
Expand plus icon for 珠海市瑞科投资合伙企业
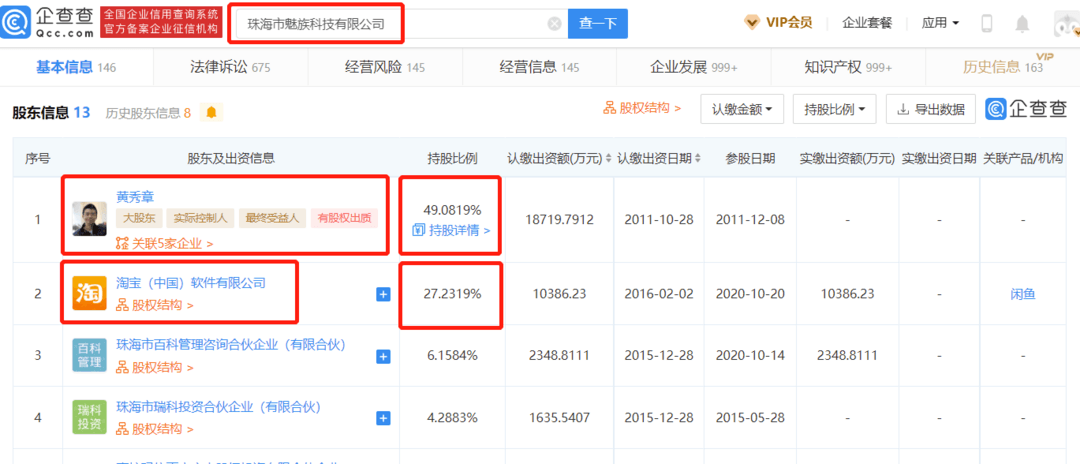point(384,418)
